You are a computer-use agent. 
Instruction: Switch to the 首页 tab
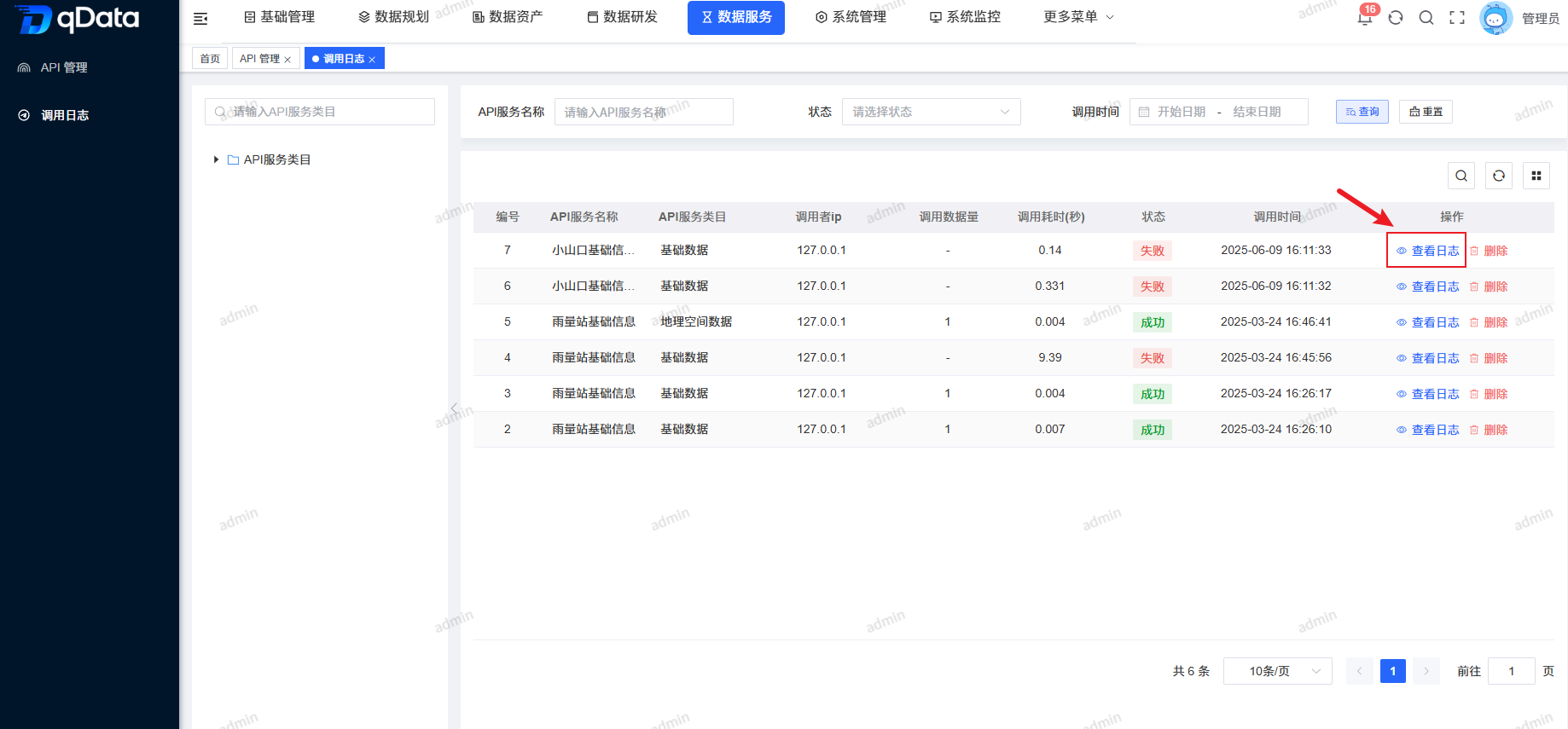[x=210, y=59]
